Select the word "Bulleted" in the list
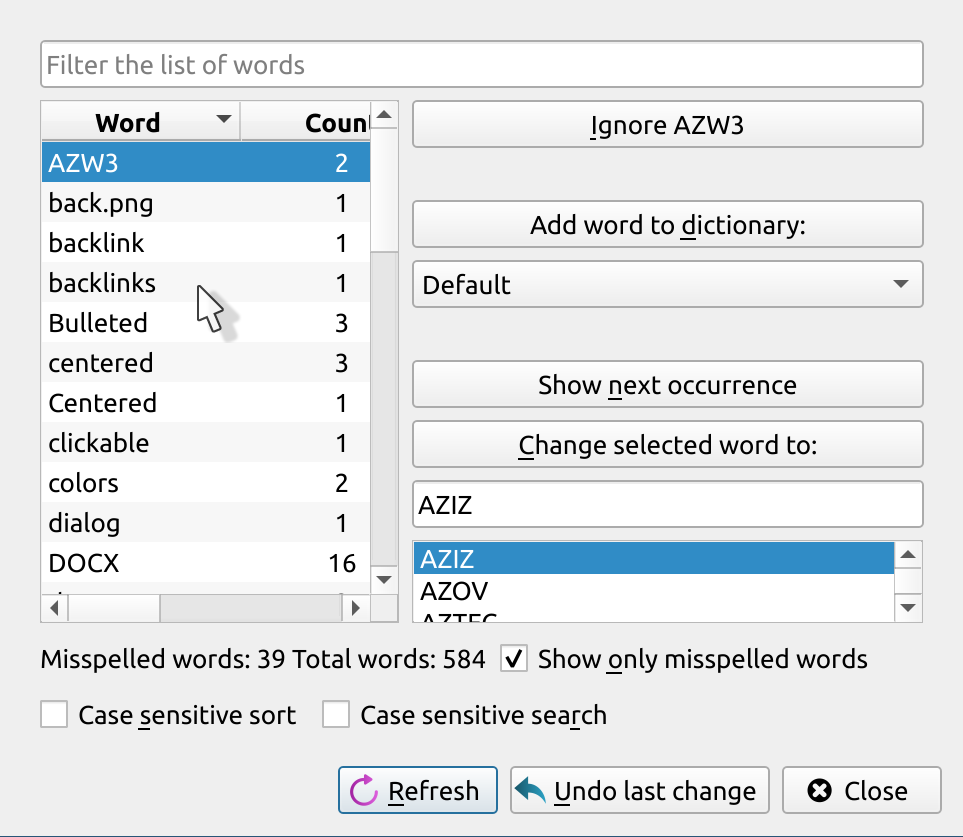 98,323
